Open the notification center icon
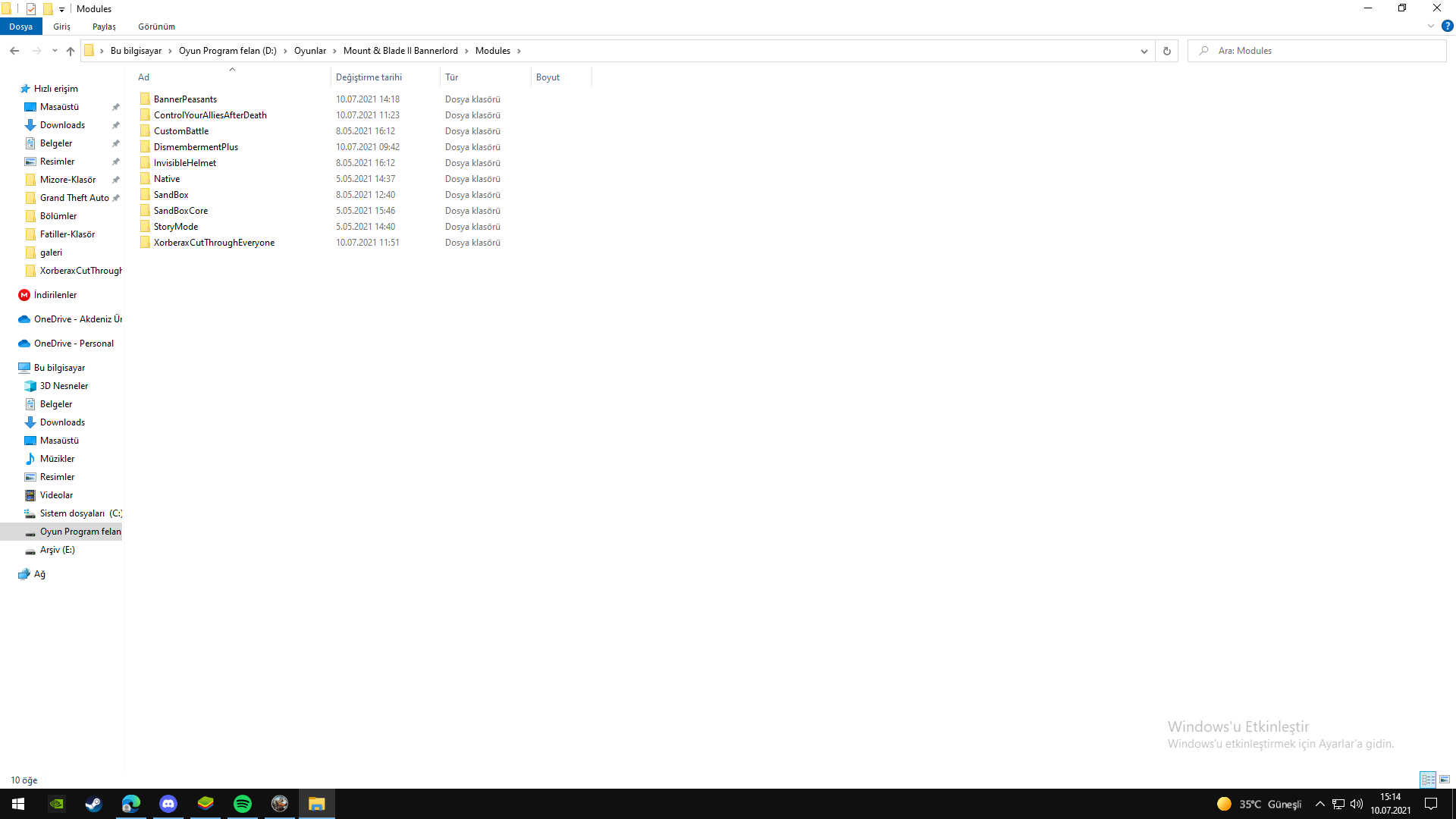Viewport: 1456px width, 819px height. click(x=1431, y=804)
